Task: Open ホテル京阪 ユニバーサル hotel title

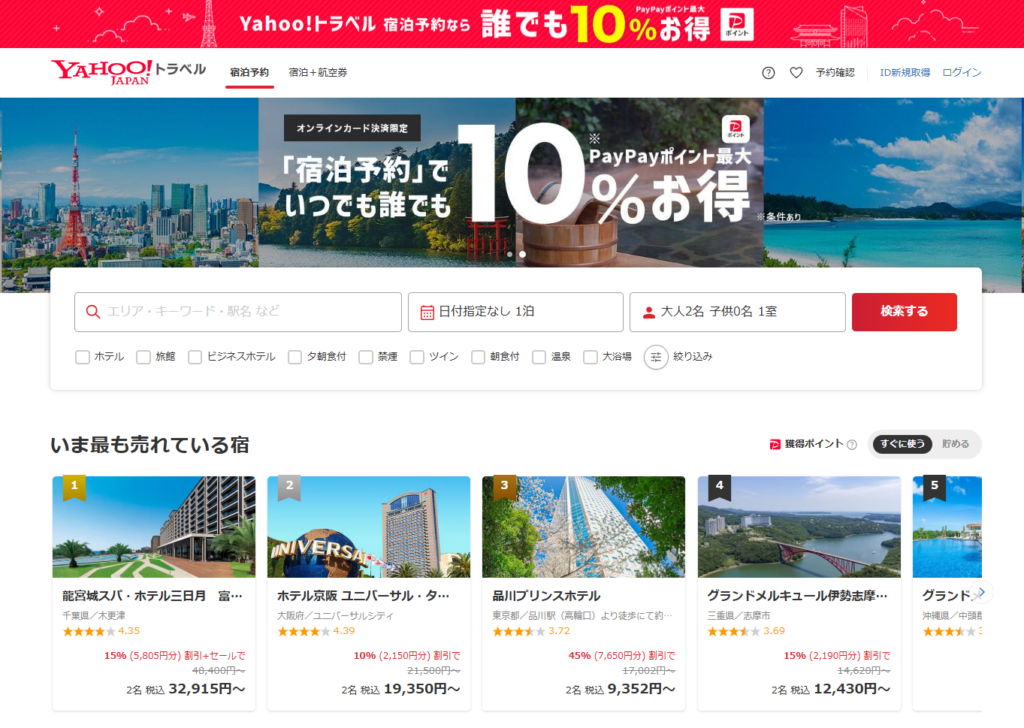Action: click(x=363, y=596)
